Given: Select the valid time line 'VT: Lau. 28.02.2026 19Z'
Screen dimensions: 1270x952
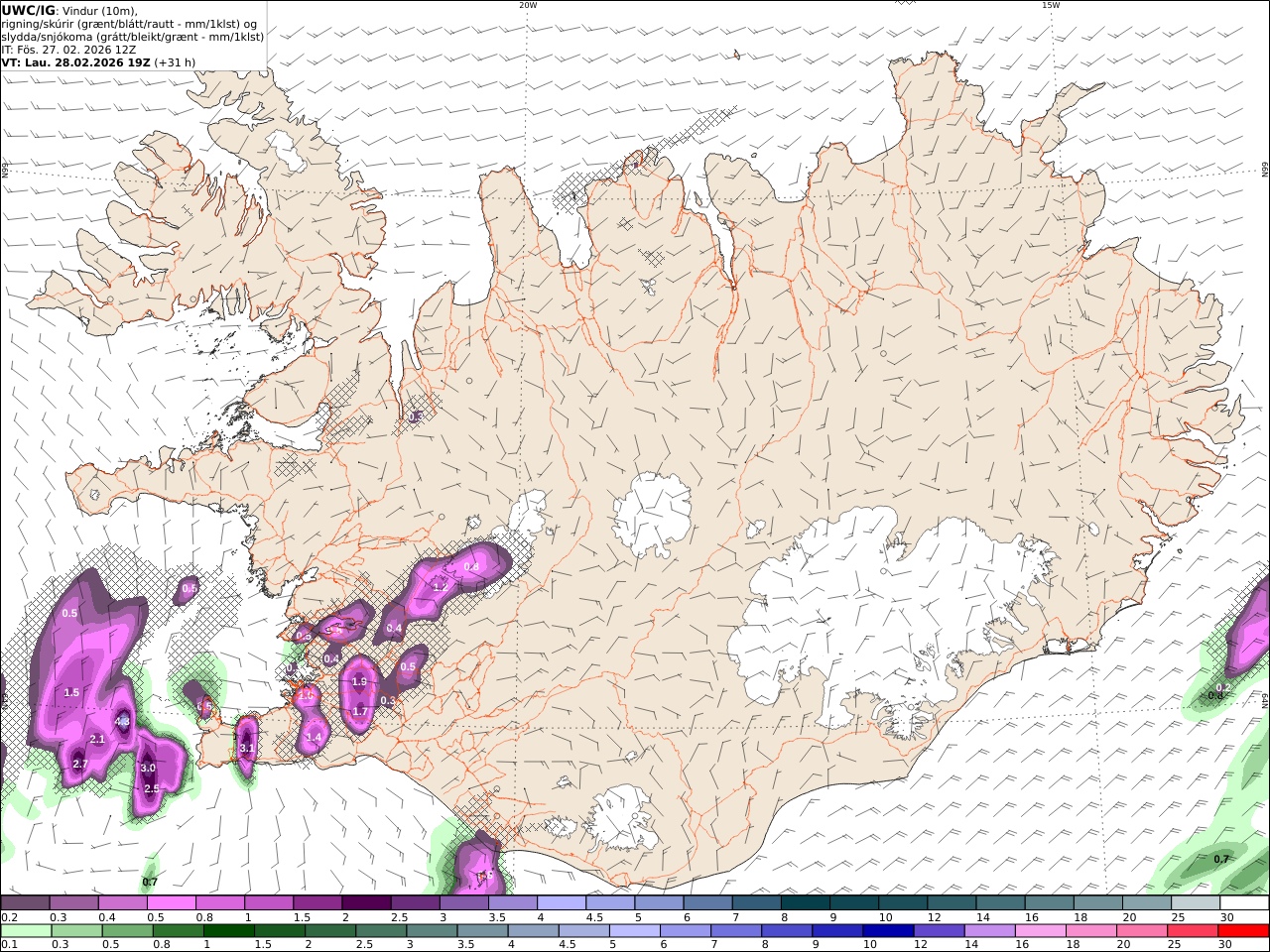Looking at the screenshot, I should [x=75, y=61].
